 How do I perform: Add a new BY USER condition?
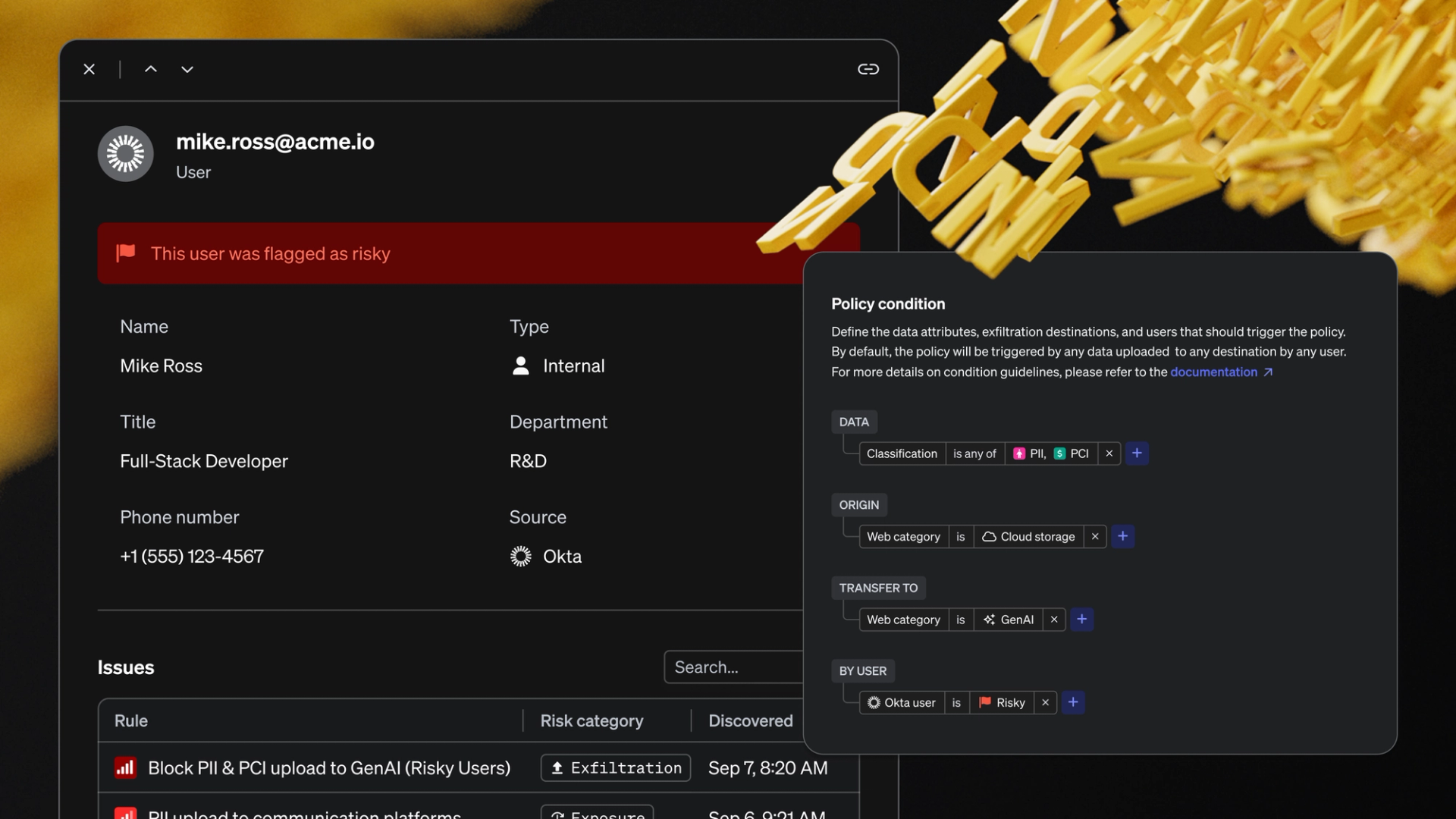1073,703
